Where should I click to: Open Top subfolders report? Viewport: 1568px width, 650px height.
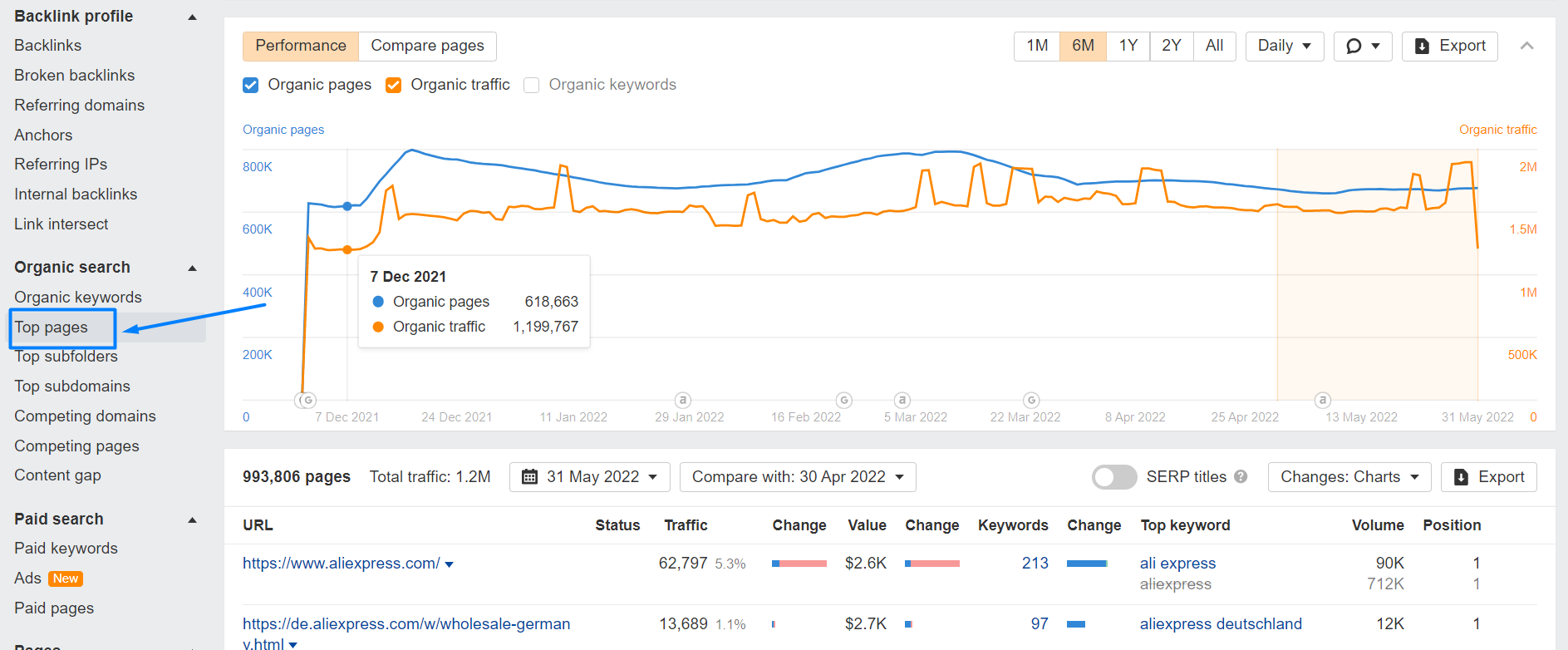tap(66, 357)
